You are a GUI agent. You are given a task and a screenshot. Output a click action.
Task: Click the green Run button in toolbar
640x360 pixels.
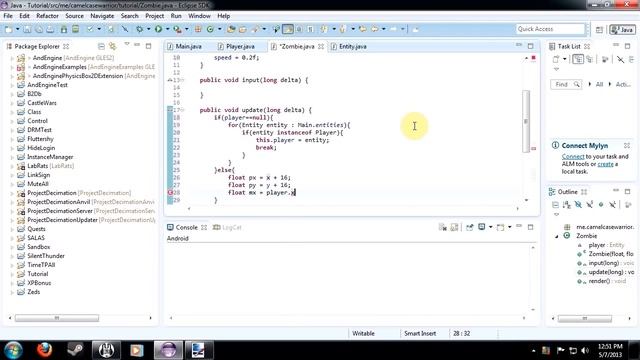pyautogui.click(x=158, y=29)
